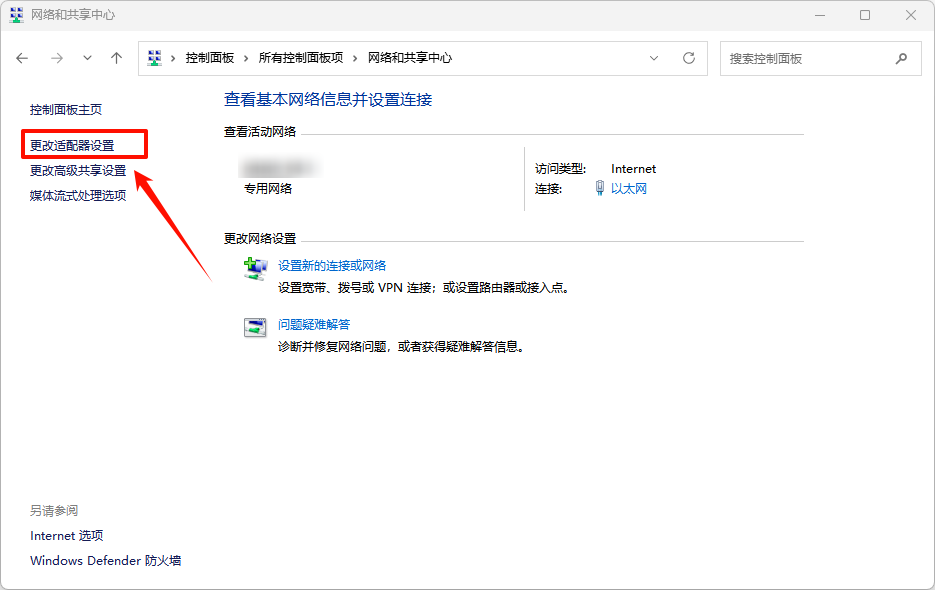The height and width of the screenshot is (590, 935).
Task: Click the Ethernet plug icon beside 连接
Action: (x=598, y=188)
